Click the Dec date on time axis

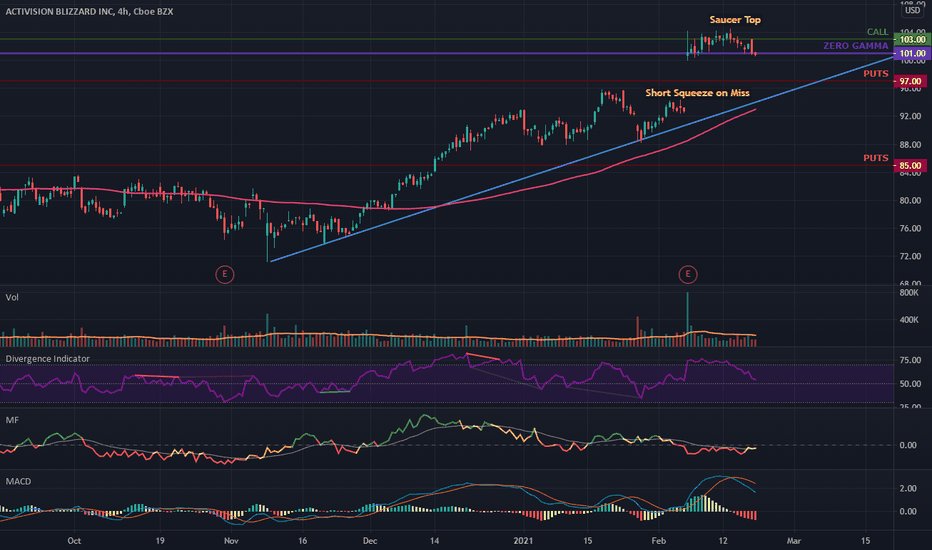(x=370, y=540)
